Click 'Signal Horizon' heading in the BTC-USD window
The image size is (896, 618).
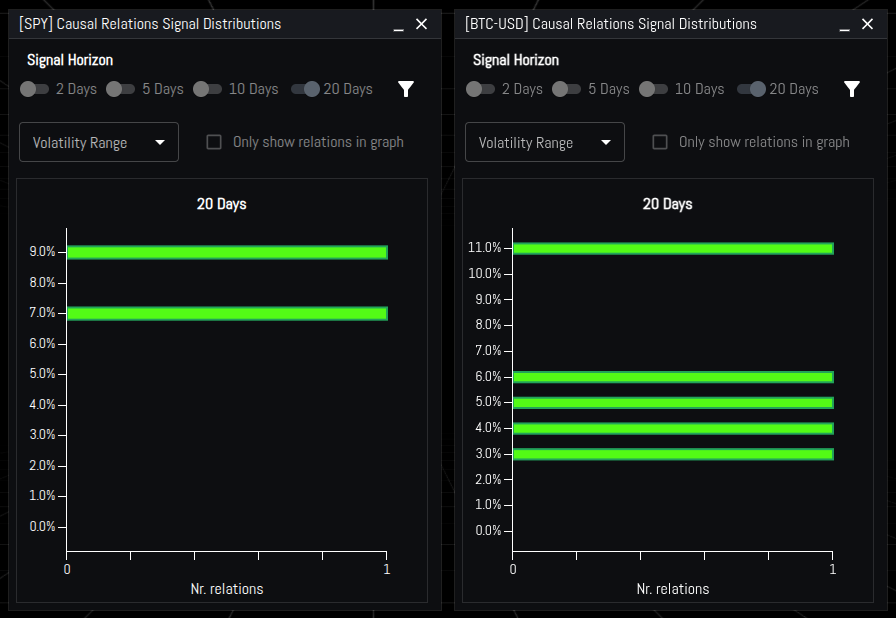[x=516, y=60]
